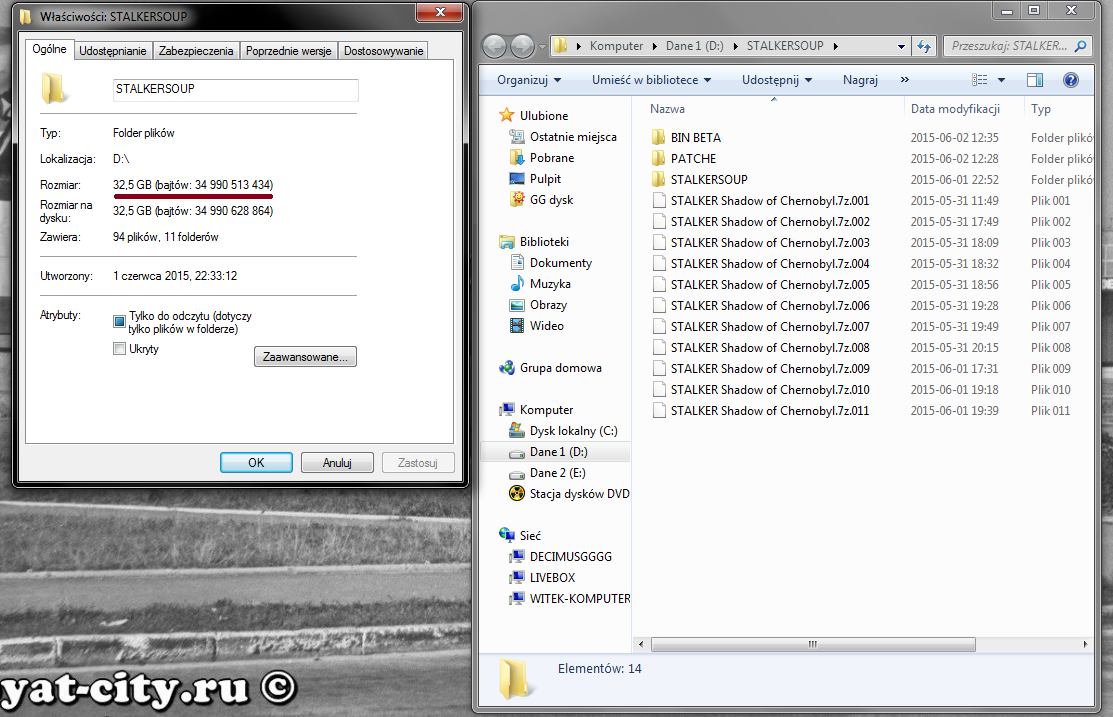Click the Pulpit desktop icon

517,178
